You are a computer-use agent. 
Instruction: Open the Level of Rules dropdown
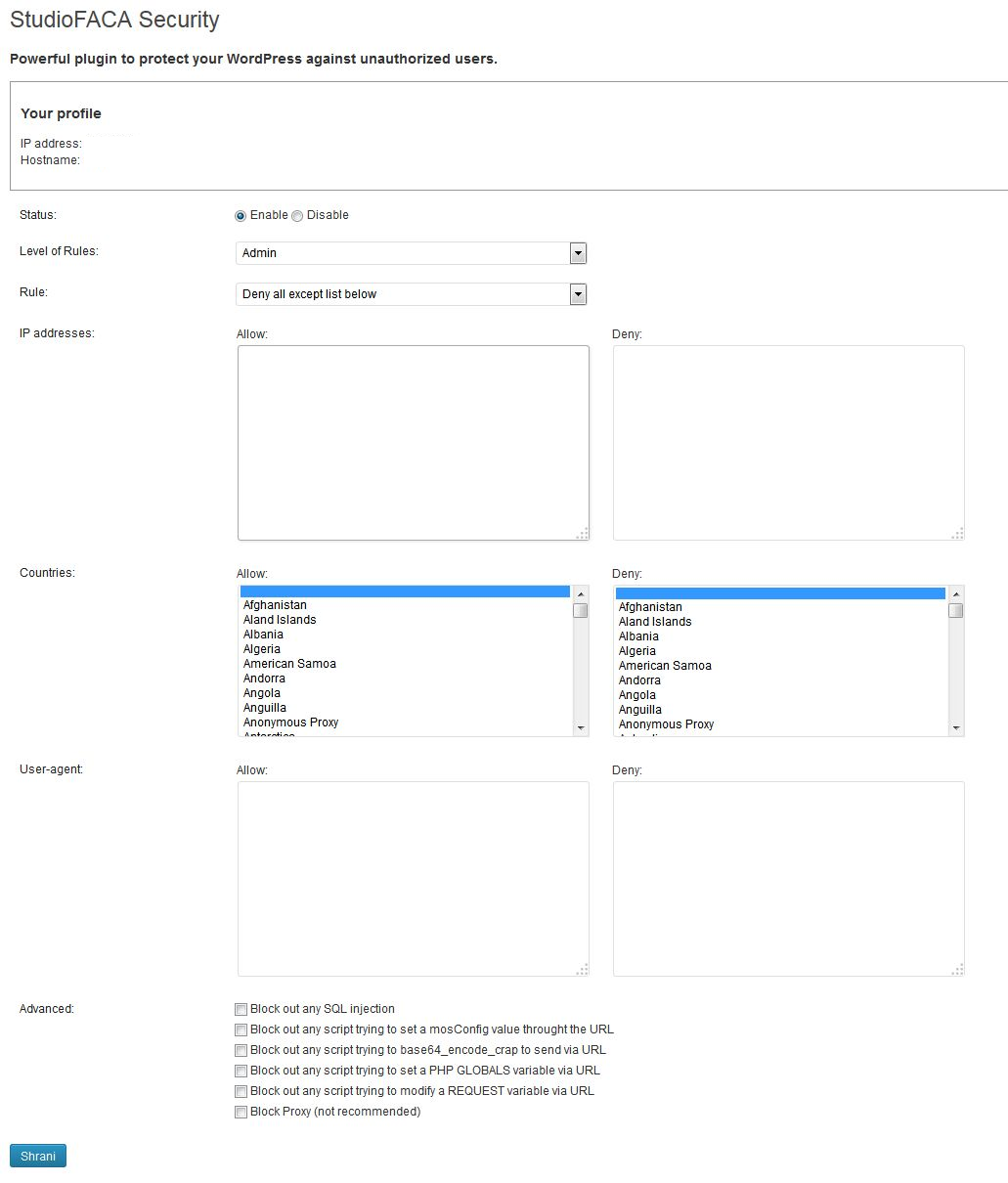[411, 253]
